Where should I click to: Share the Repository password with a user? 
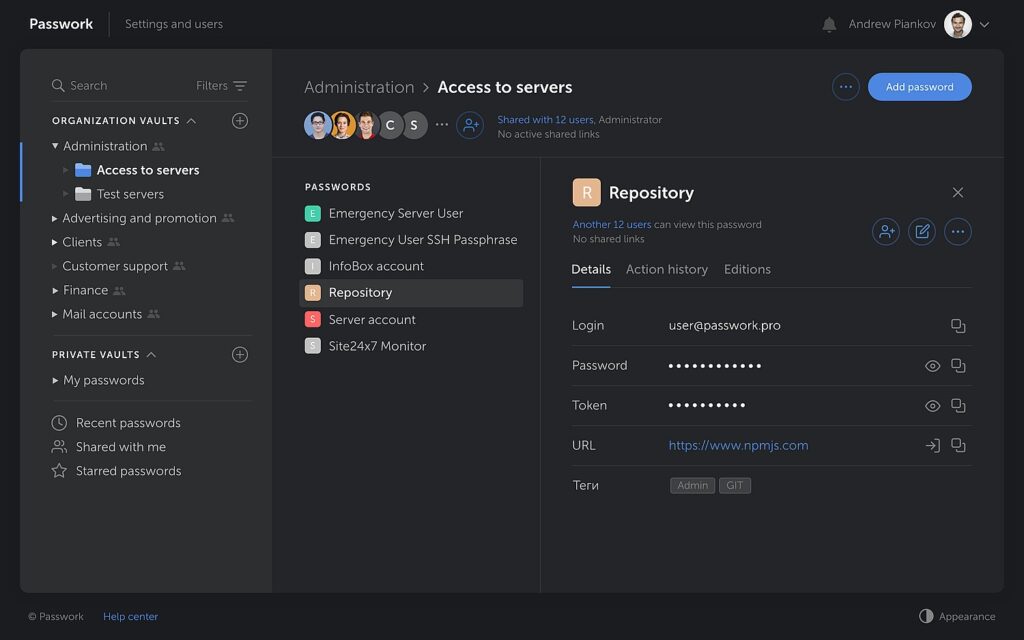click(x=886, y=232)
